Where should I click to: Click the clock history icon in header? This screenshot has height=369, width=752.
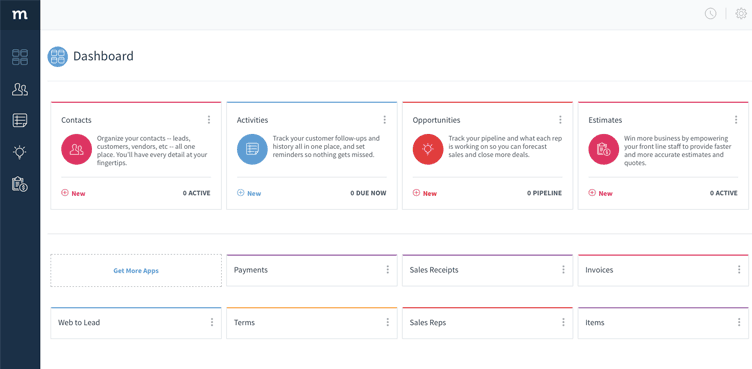coord(710,14)
